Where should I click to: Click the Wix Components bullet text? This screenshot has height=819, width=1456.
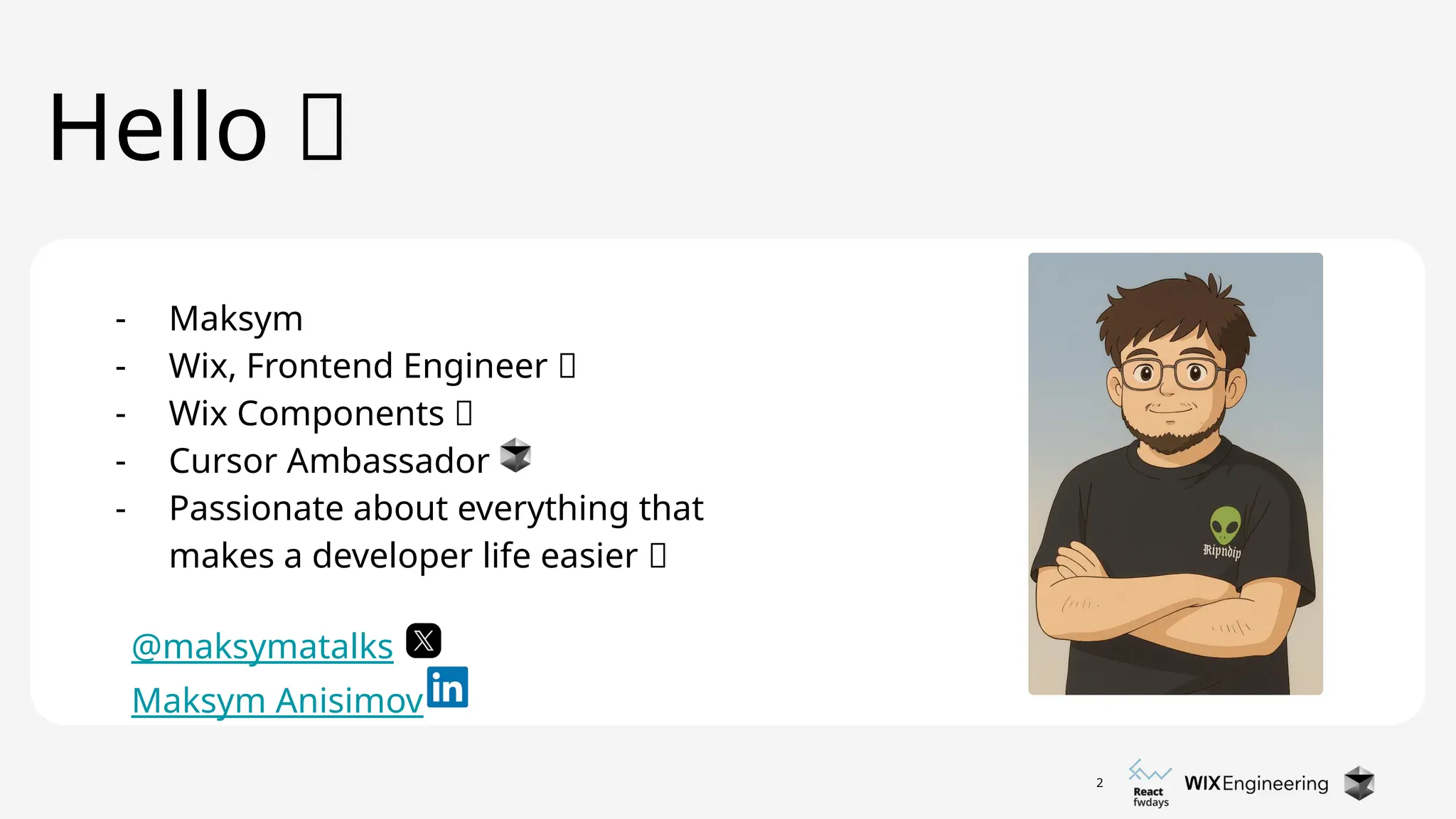[306, 413]
